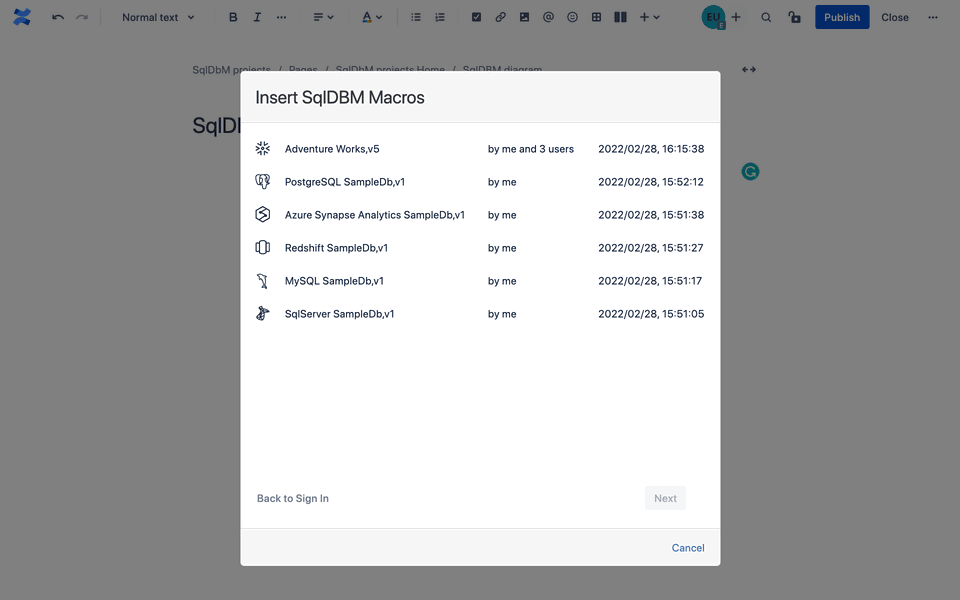This screenshot has height=600, width=960.
Task: Select SqlServer SampleDb,v1 project
Action: tap(480, 314)
